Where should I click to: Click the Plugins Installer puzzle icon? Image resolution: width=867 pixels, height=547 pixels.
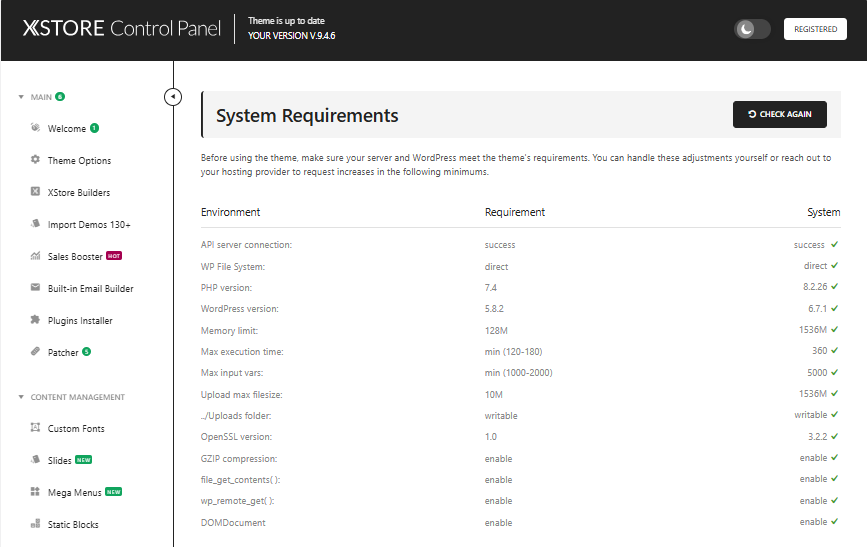35,320
